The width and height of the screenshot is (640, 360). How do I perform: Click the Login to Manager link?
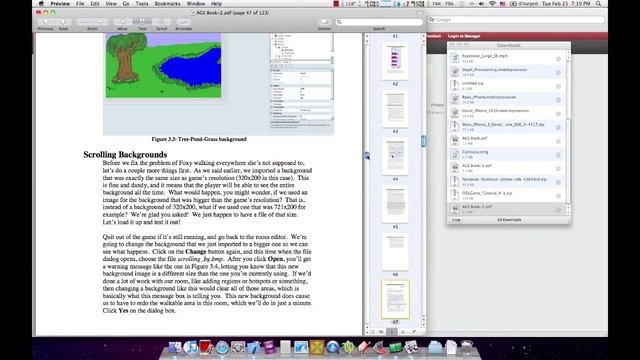click(x=464, y=36)
